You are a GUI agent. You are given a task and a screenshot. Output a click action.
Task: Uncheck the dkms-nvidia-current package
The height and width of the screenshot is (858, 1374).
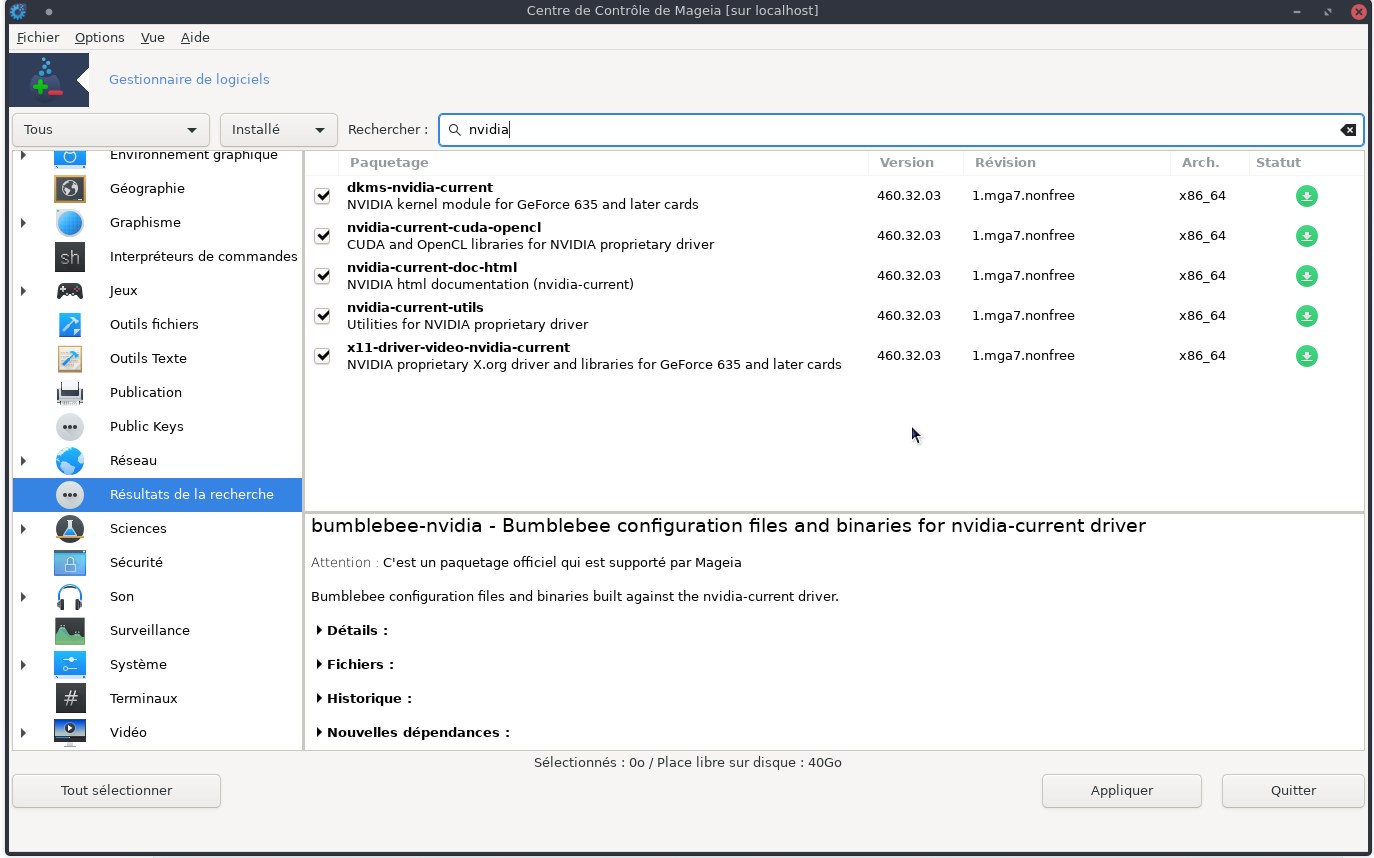pos(322,196)
